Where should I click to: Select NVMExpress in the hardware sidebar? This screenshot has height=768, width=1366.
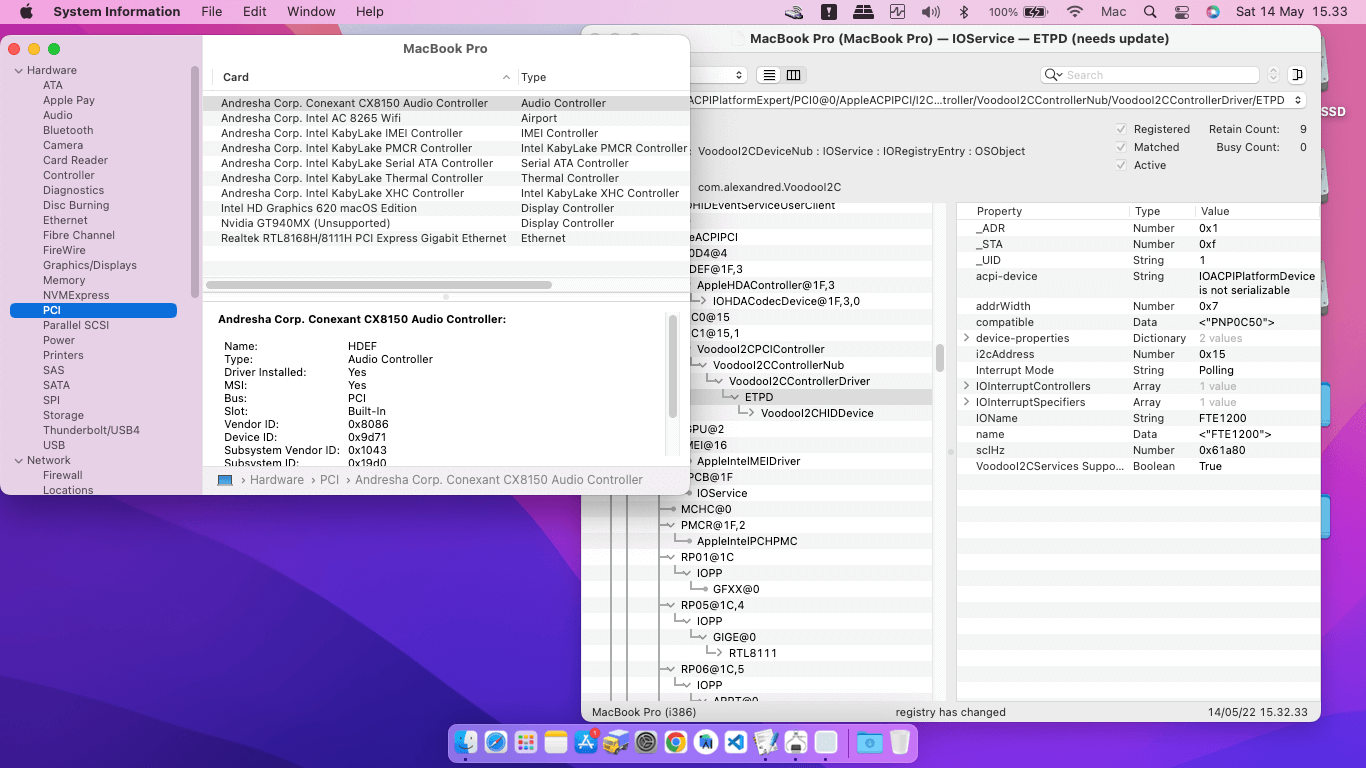pos(76,295)
